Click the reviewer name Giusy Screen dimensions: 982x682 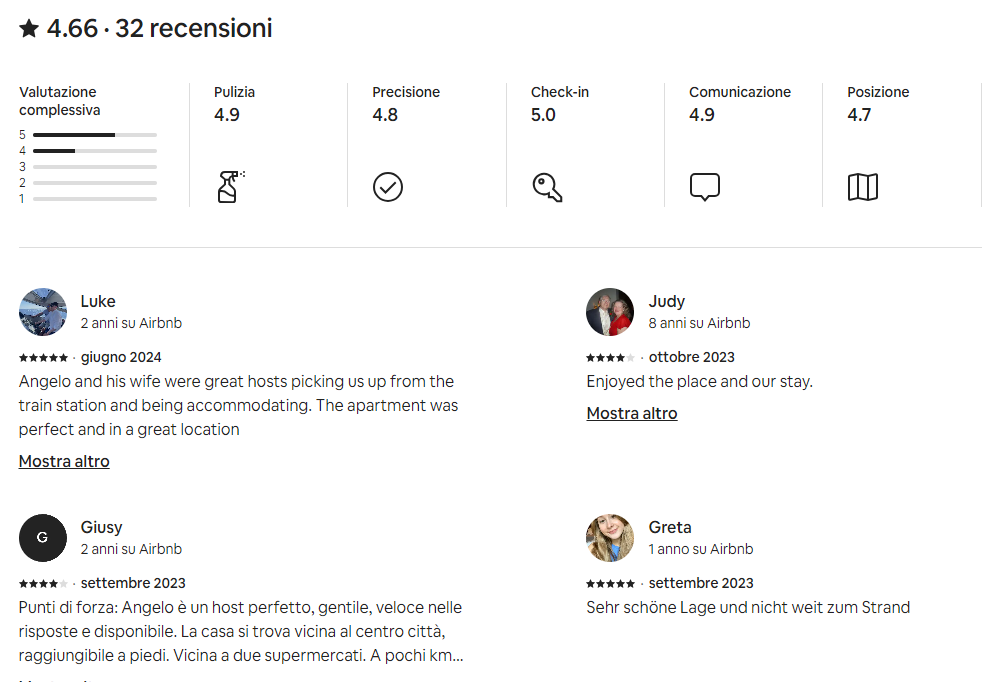[x=101, y=527]
